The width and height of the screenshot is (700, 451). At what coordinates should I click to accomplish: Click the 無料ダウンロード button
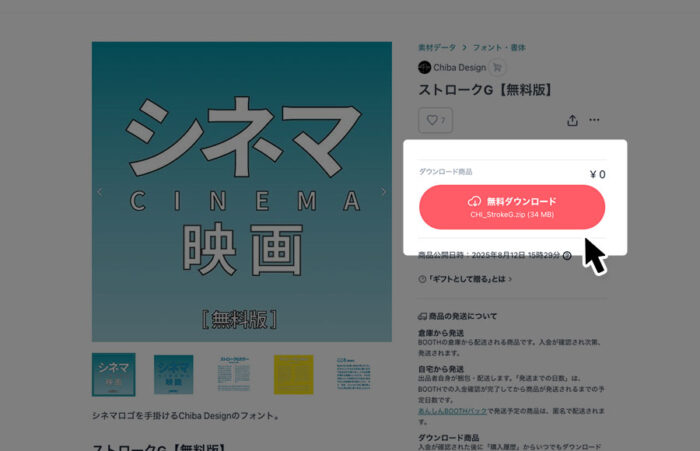(512, 207)
